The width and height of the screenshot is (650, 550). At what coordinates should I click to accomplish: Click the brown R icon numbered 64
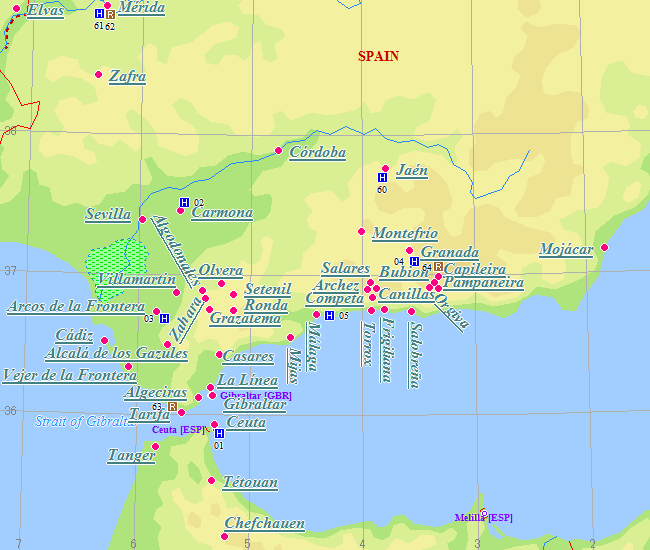(x=438, y=266)
